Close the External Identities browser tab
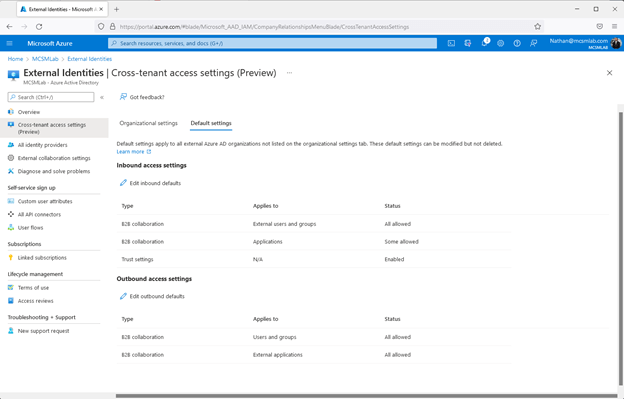Screen dimensions: 624x399 (101, 9)
